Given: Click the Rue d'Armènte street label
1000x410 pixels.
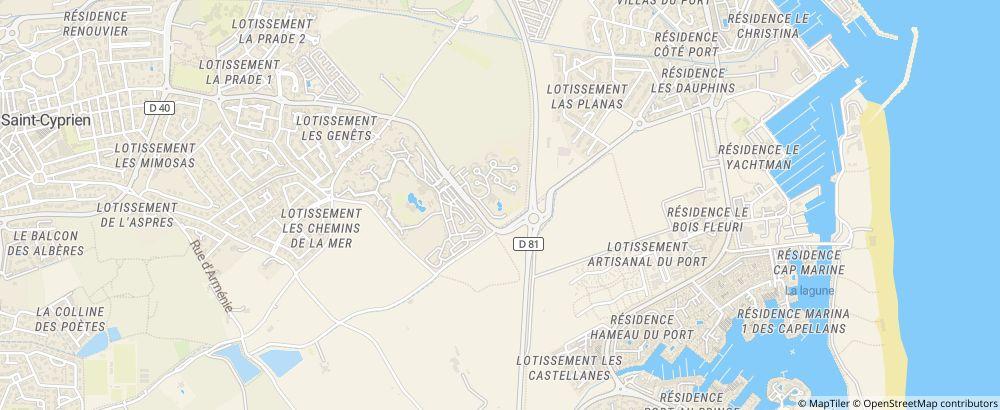Looking at the screenshot, I should point(212,275).
